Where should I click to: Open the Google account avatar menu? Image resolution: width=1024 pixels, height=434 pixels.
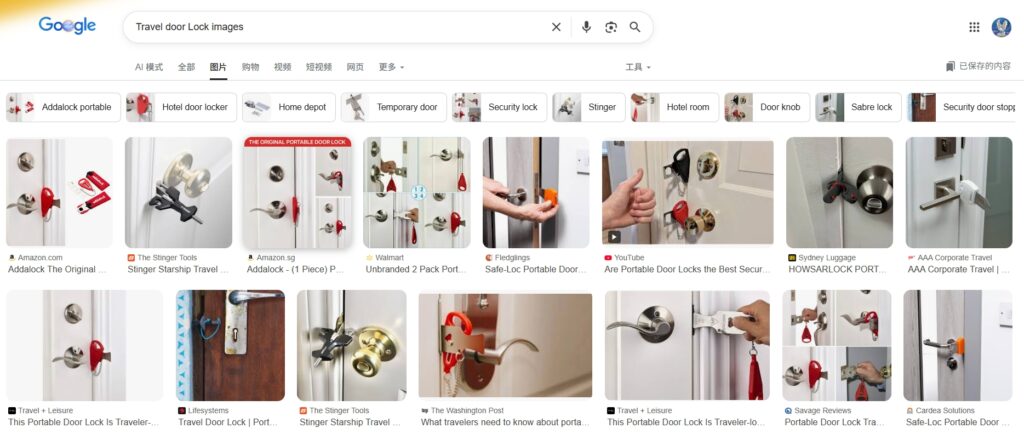1001,27
